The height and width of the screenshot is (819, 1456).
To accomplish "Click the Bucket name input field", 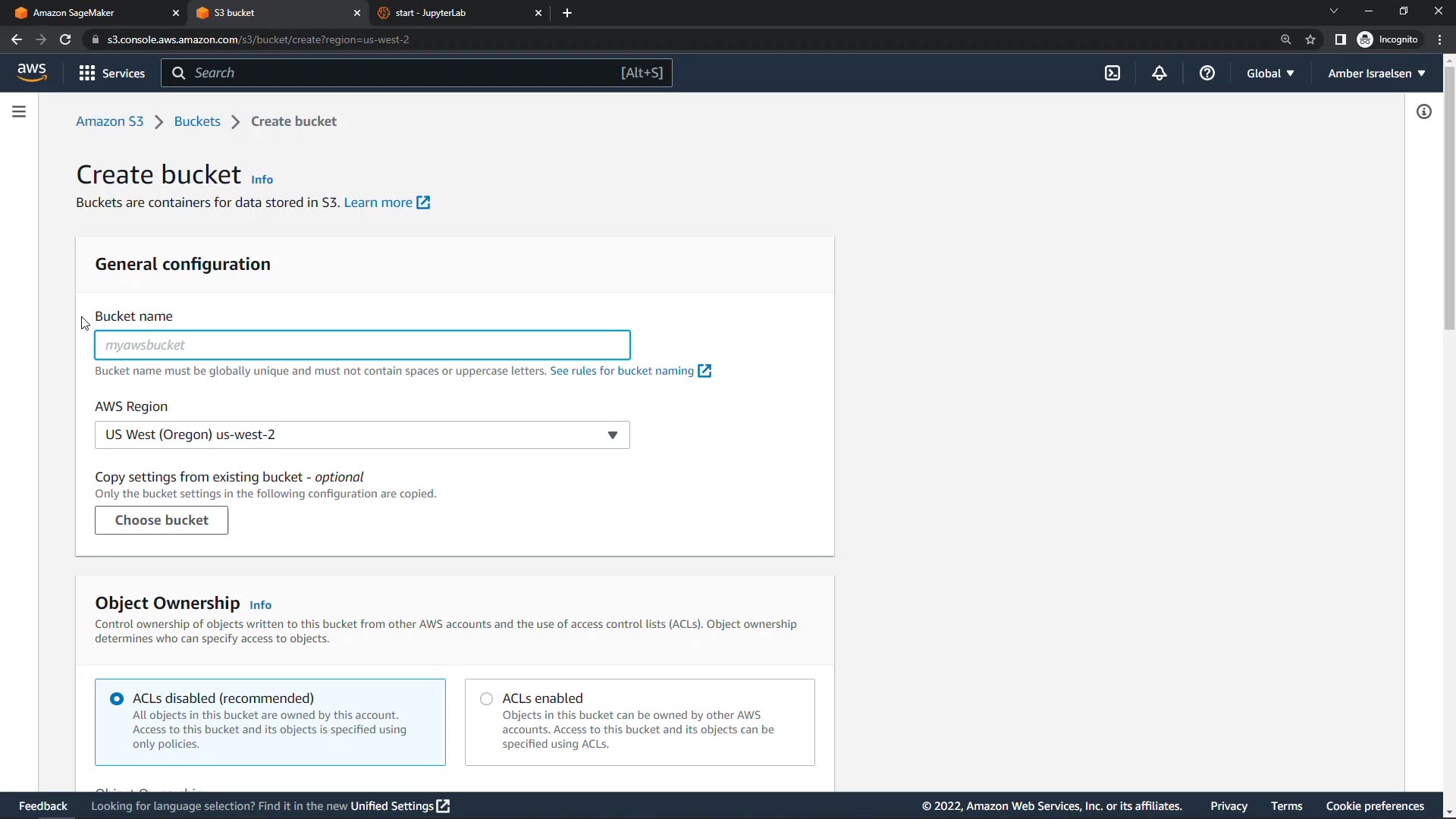I will point(362,345).
